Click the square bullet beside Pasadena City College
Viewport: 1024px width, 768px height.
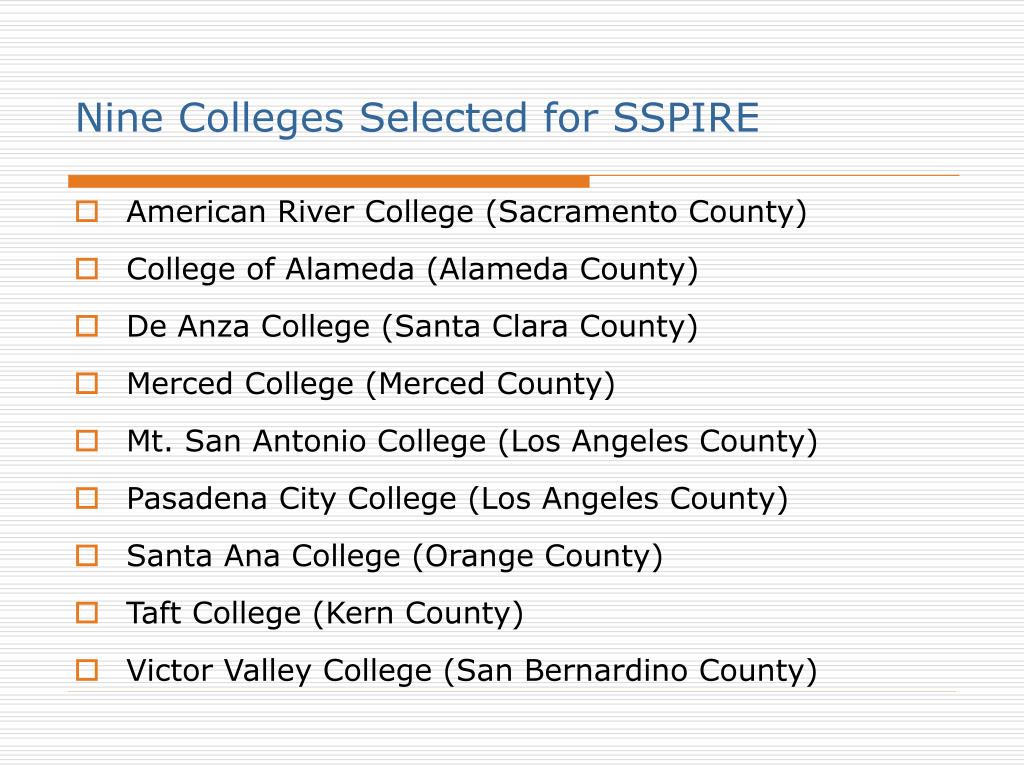pyautogui.click(x=87, y=498)
